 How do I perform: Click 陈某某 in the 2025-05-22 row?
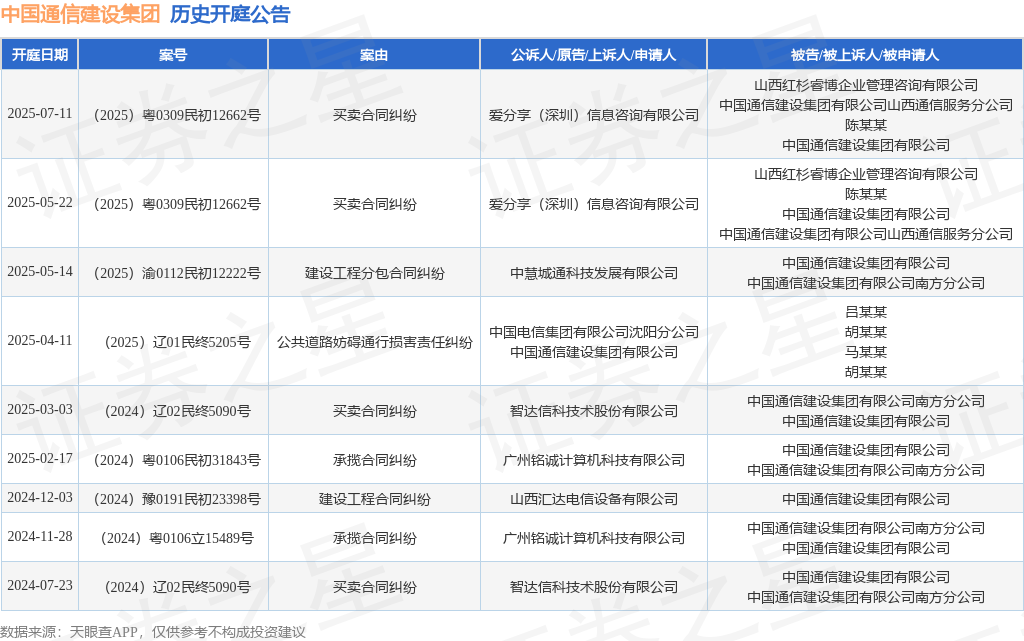[x=866, y=195]
